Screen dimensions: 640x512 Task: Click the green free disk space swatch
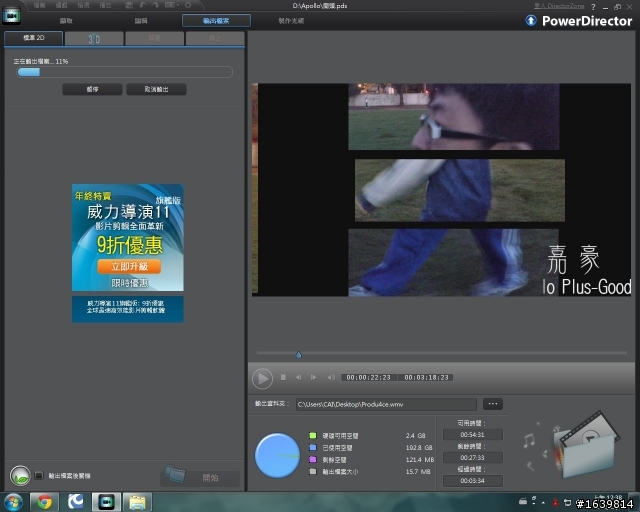click(313, 436)
